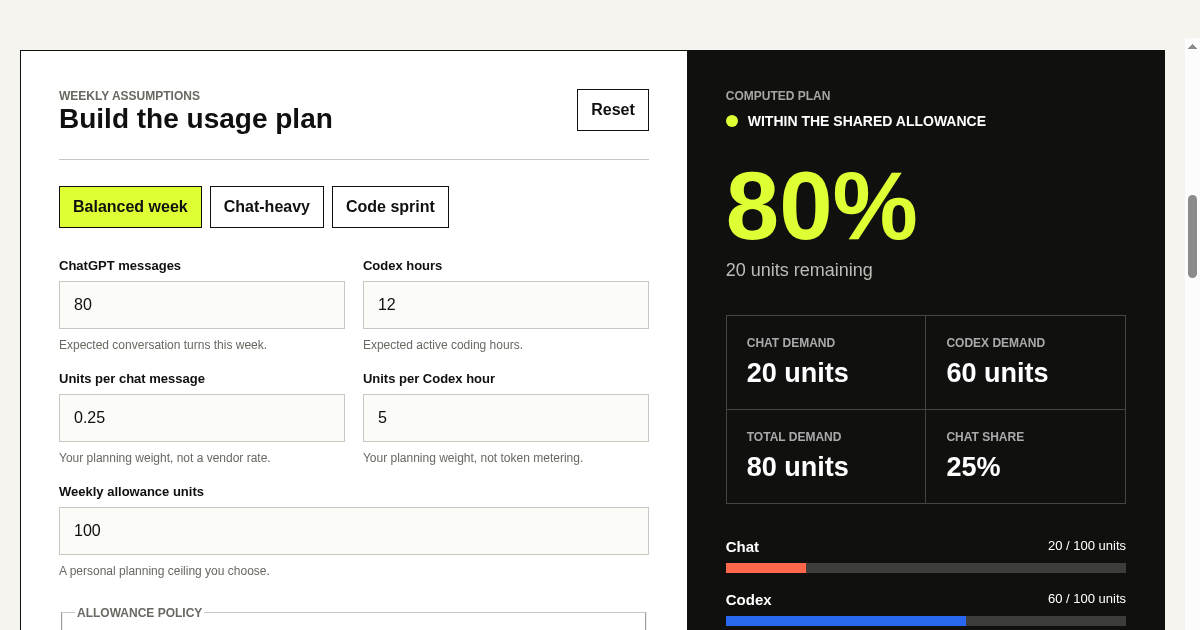The image size is (1200, 630).
Task: Click the Weekly allowance units input
Action: (354, 531)
